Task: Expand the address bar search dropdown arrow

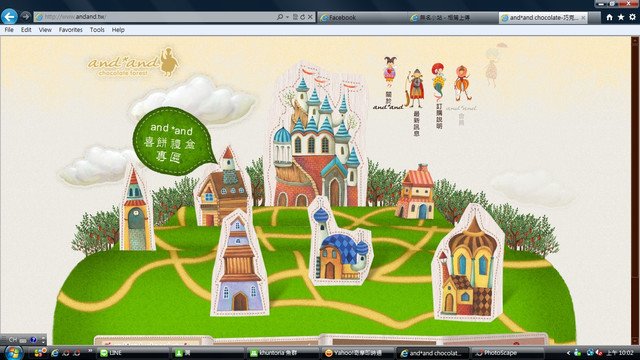Action: pyautogui.click(x=287, y=17)
